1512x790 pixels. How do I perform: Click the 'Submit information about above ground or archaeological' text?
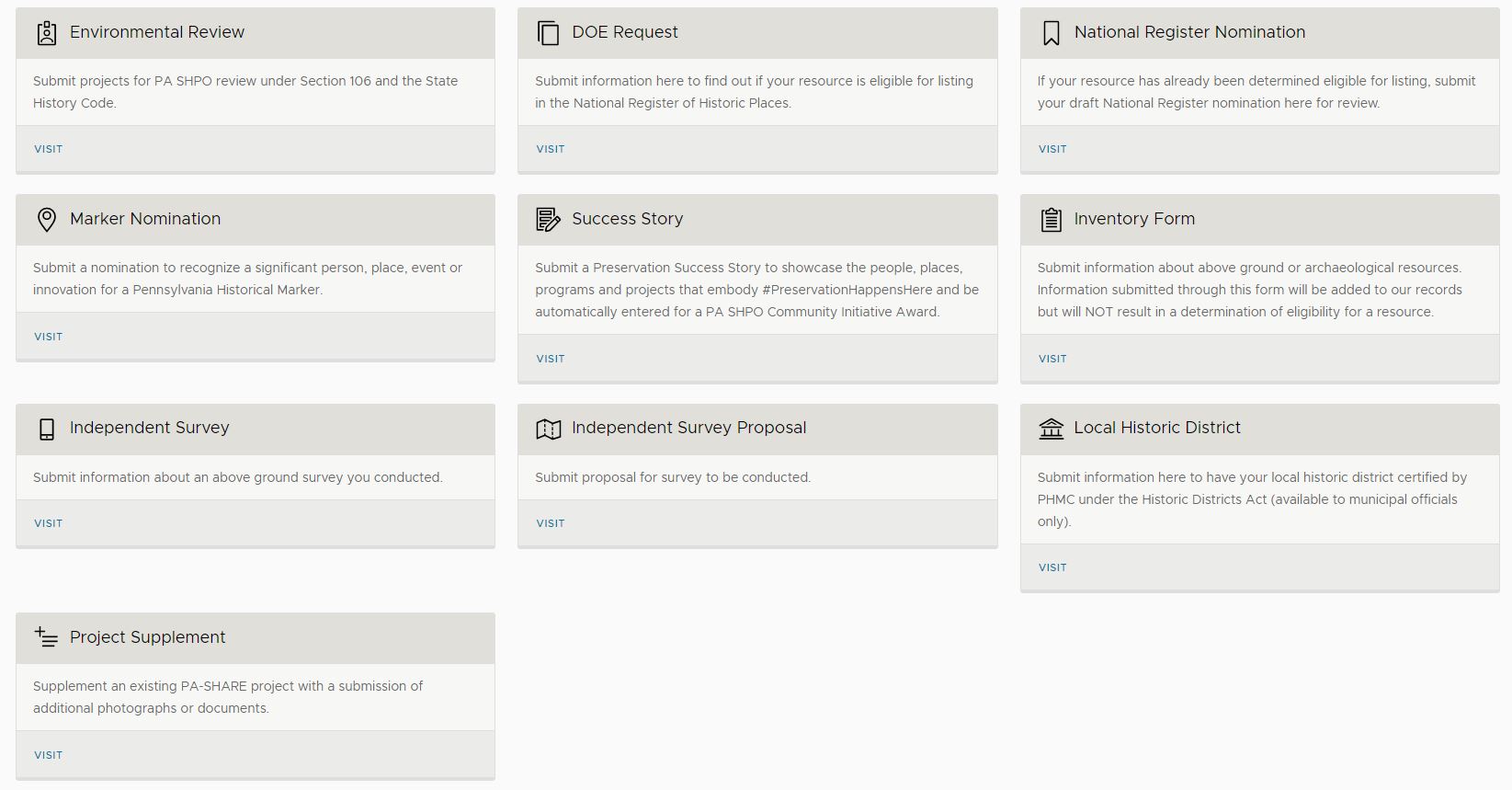[x=1250, y=290]
